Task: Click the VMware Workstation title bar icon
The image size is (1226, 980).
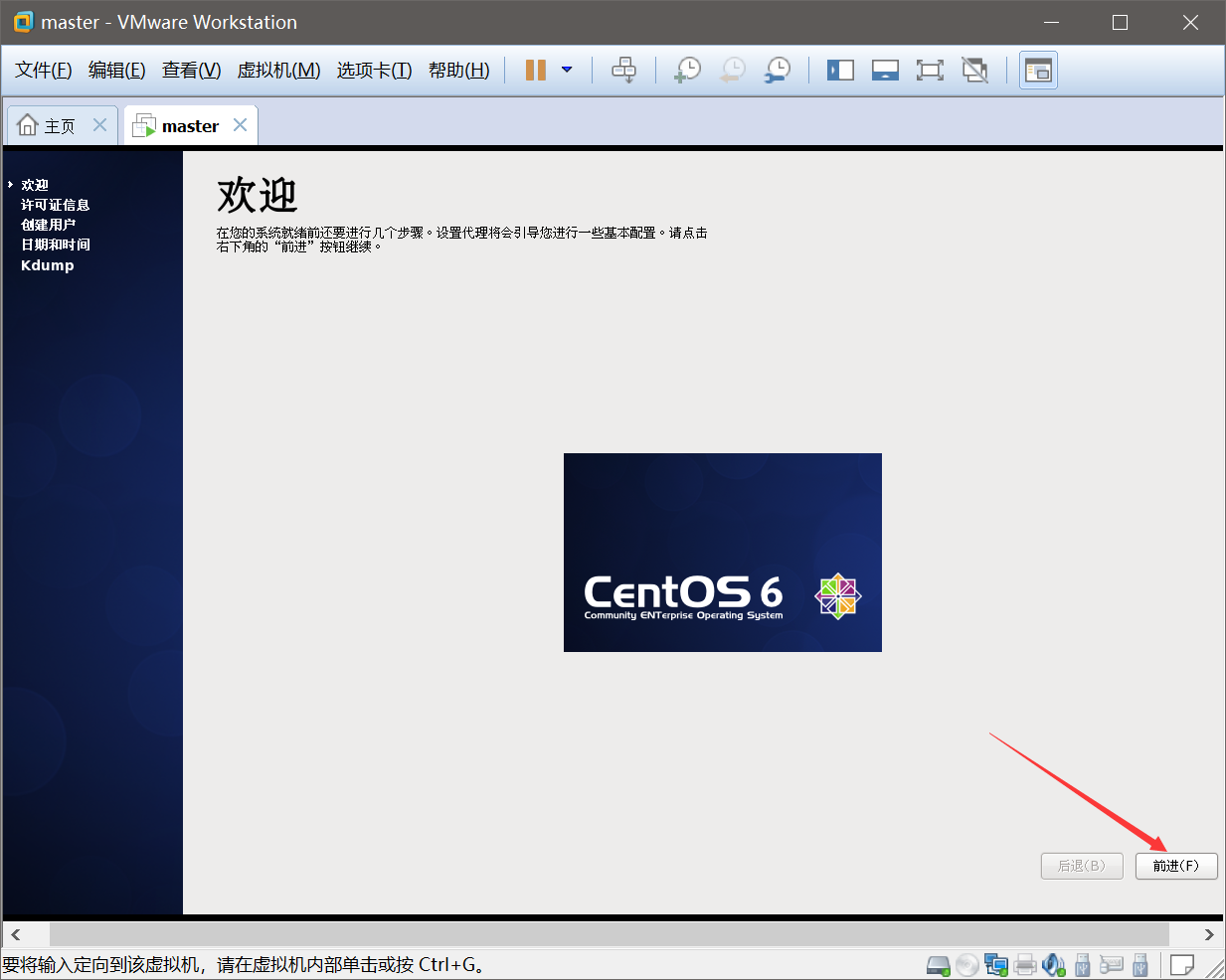Action: [x=23, y=22]
